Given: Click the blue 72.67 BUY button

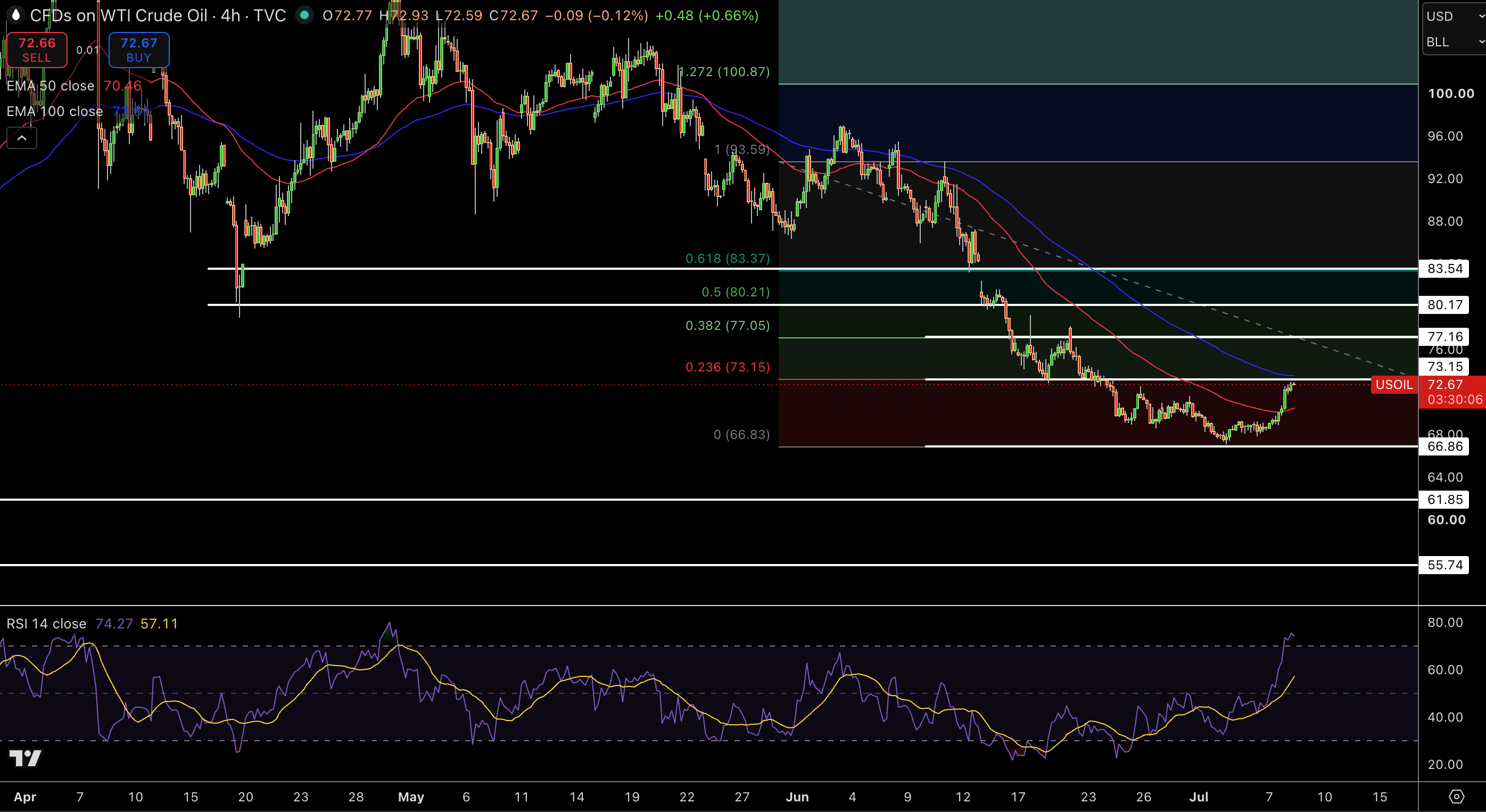Looking at the screenshot, I should pos(138,50).
